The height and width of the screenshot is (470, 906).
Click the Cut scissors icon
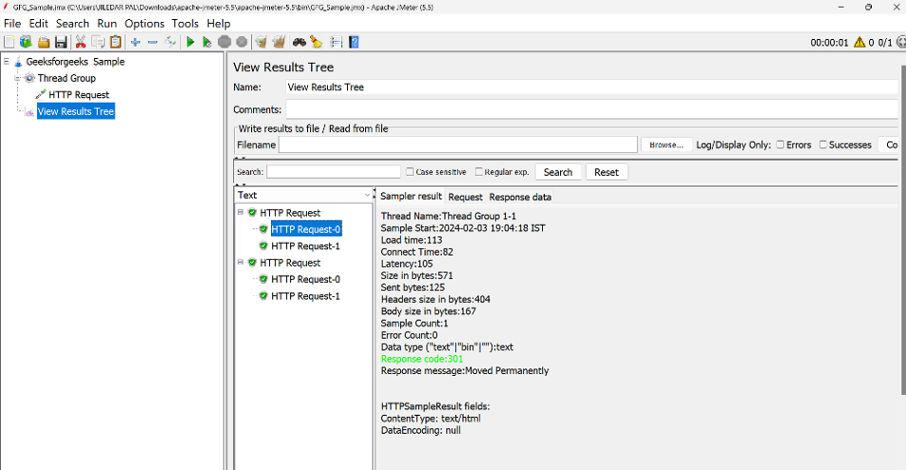point(80,42)
